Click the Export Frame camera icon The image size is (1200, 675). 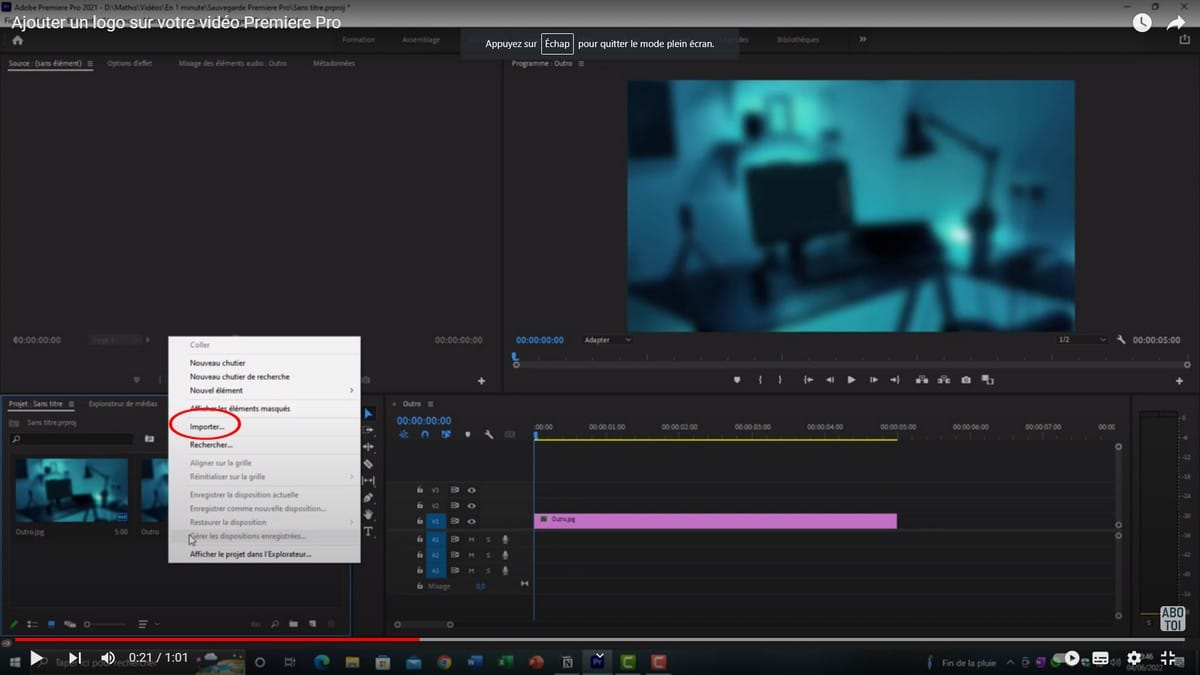point(966,380)
